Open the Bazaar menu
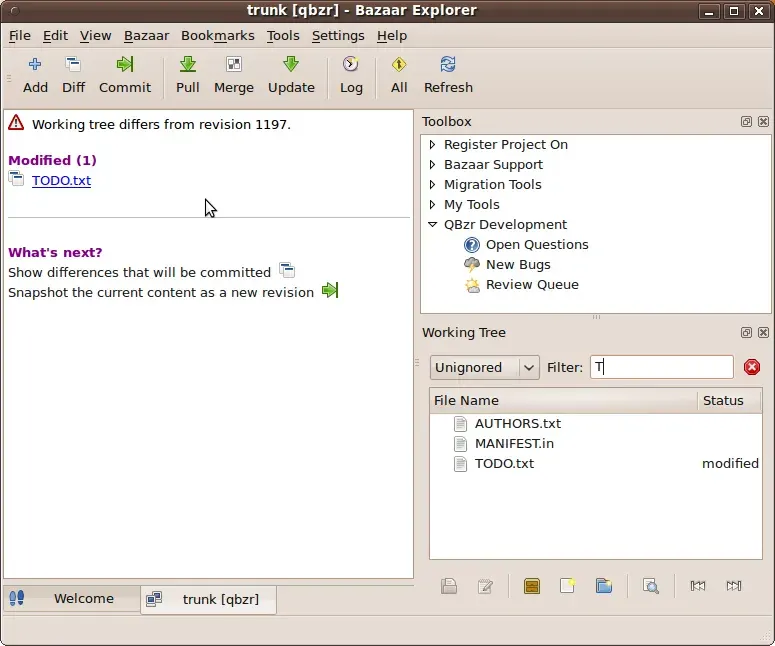The image size is (775, 646). pyautogui.click(x=146, y=36)
